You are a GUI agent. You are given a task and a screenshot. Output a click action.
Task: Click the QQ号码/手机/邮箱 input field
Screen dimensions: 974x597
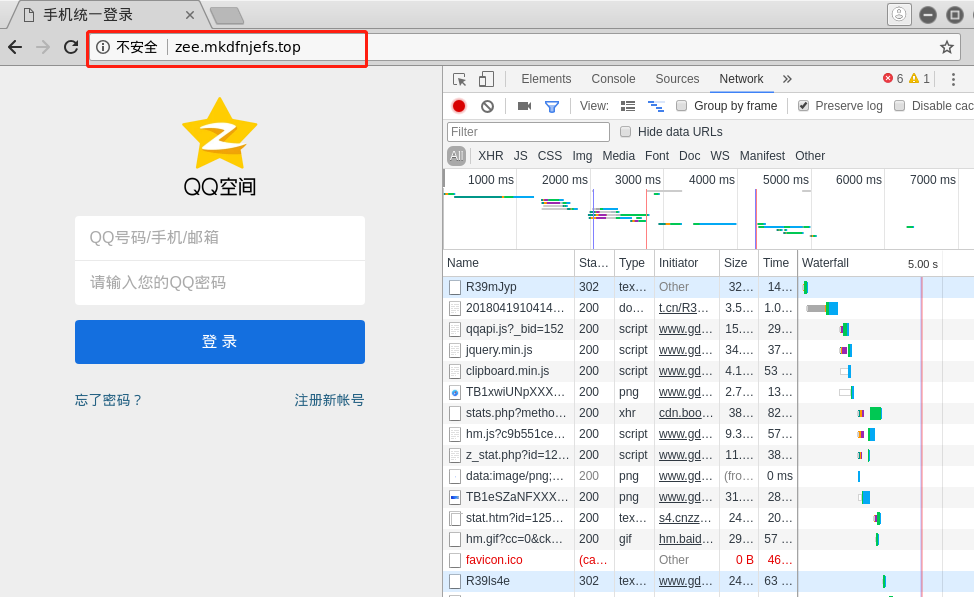click(220, 238)
